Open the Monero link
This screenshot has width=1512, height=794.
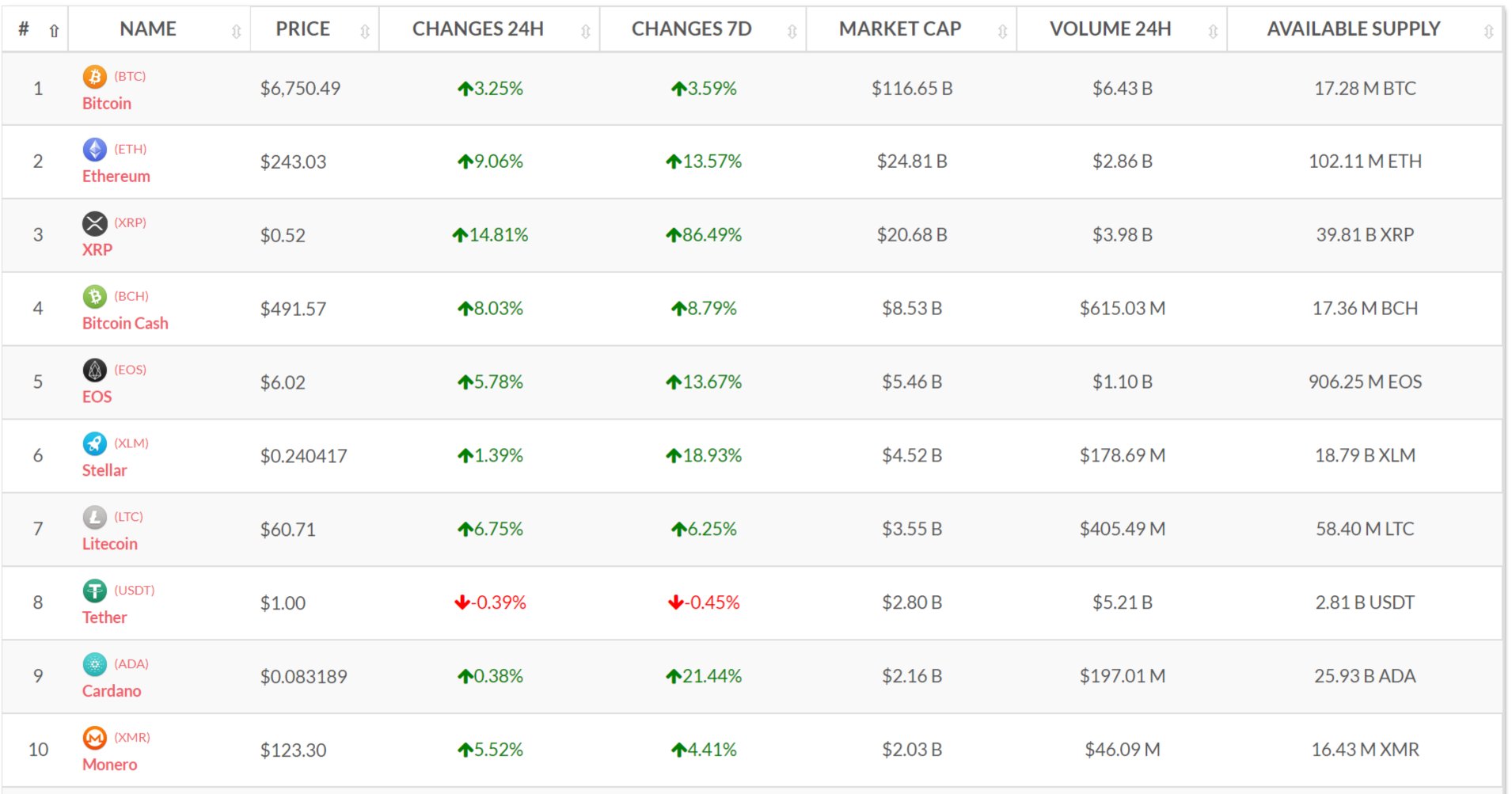pos(110,766)
